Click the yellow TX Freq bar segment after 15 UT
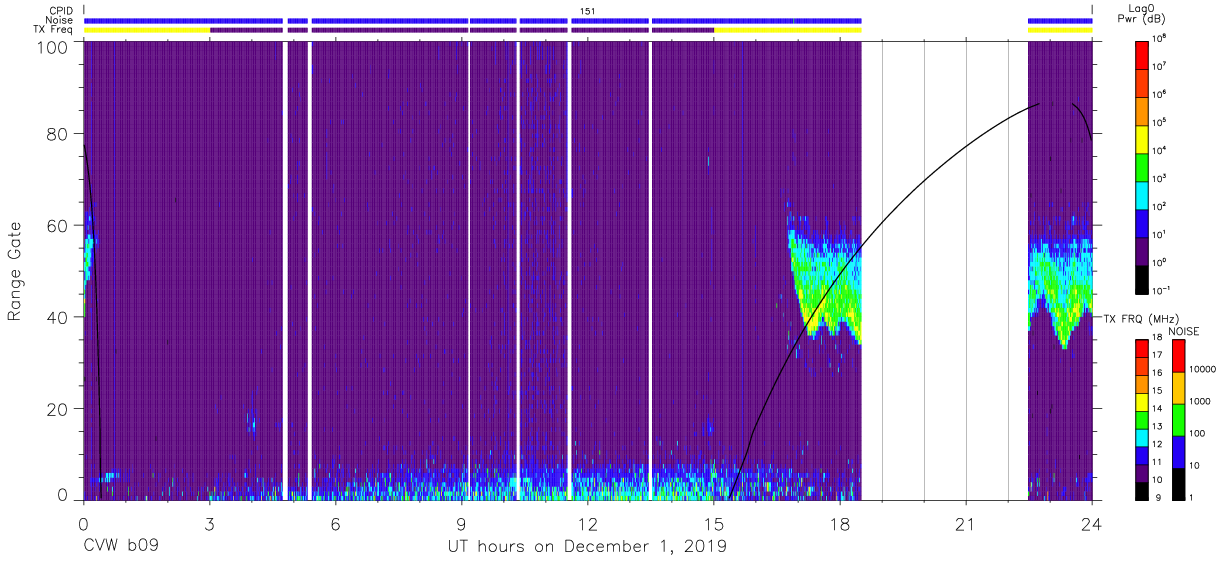Image resolution: width=1228 pixels, height=567 pixels. coord(788,30)
